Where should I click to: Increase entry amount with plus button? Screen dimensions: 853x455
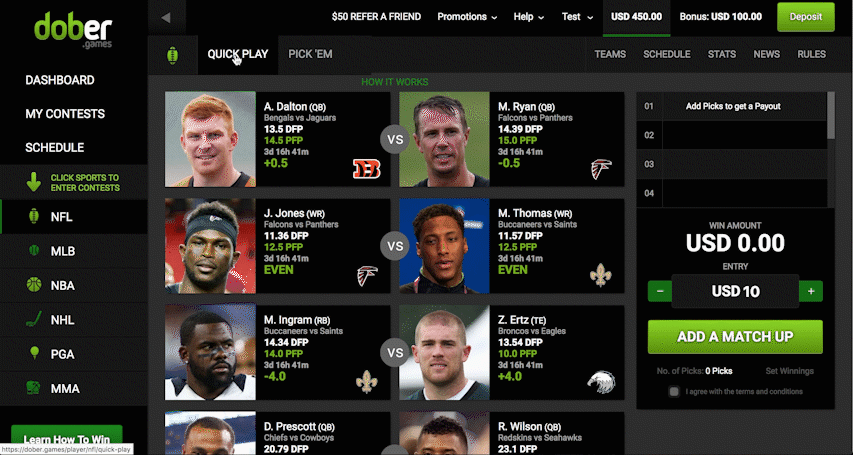click(811, 292)
